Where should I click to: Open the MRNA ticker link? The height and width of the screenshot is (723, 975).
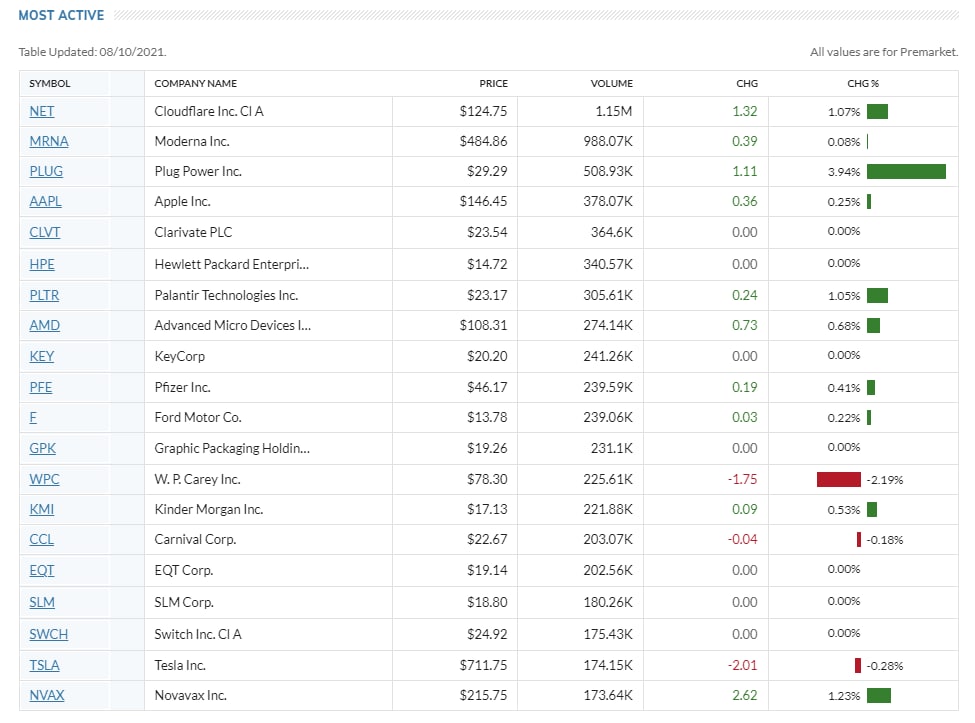coord(49,141)
